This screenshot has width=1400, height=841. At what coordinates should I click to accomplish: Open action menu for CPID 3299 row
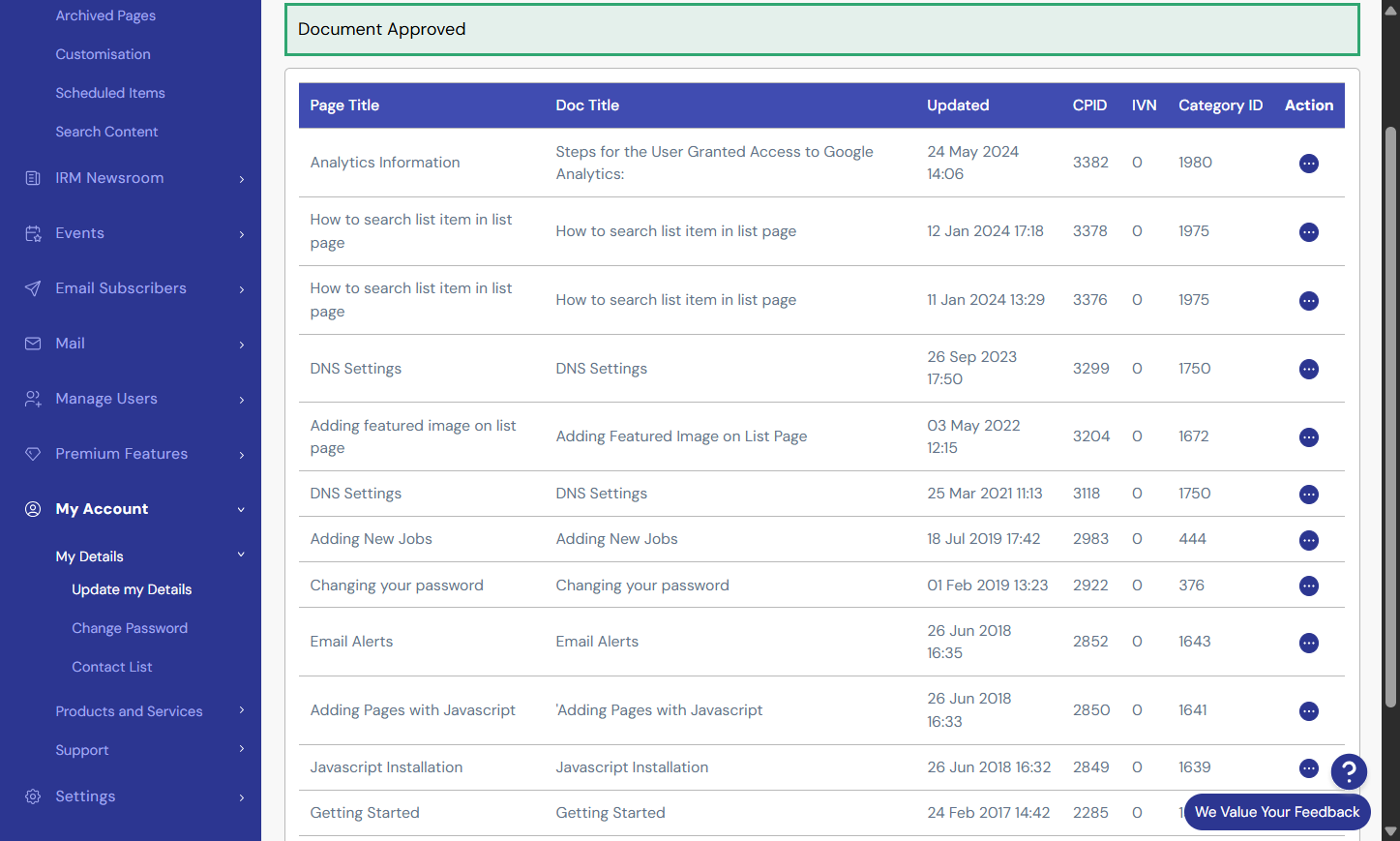click(1308, 369)
